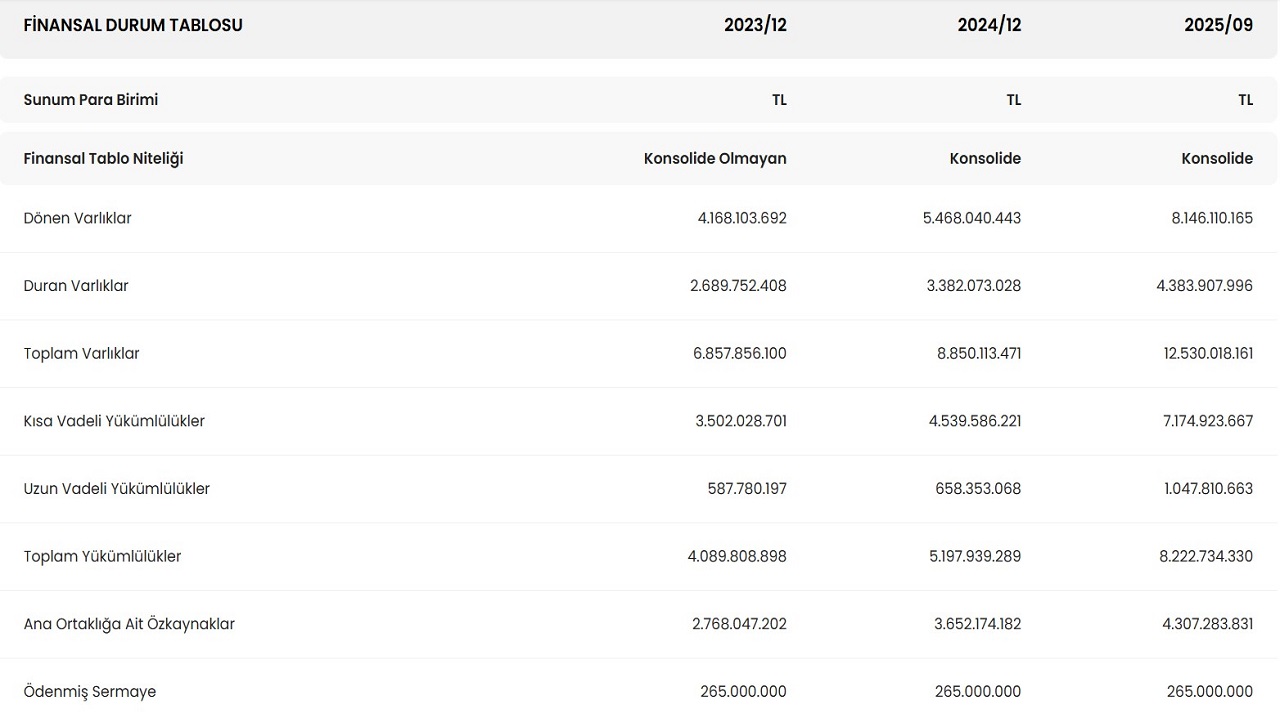This screenshot has width=1280, height=720.
Task: Click the Kısa Vadeli Yükümlülükler label
Action: pos(114,421)
